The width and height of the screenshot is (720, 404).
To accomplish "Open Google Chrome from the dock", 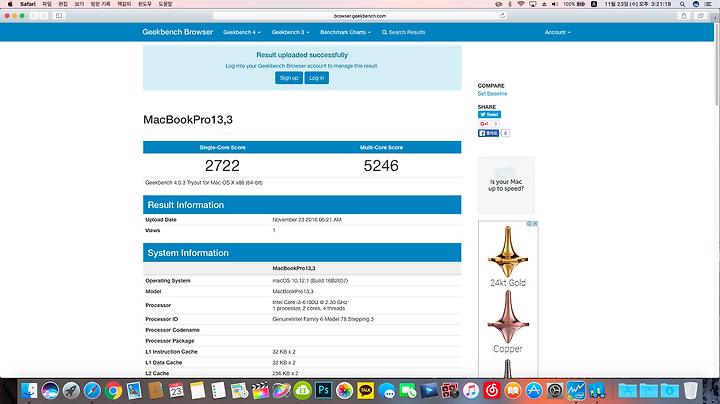I will (113, 391).
